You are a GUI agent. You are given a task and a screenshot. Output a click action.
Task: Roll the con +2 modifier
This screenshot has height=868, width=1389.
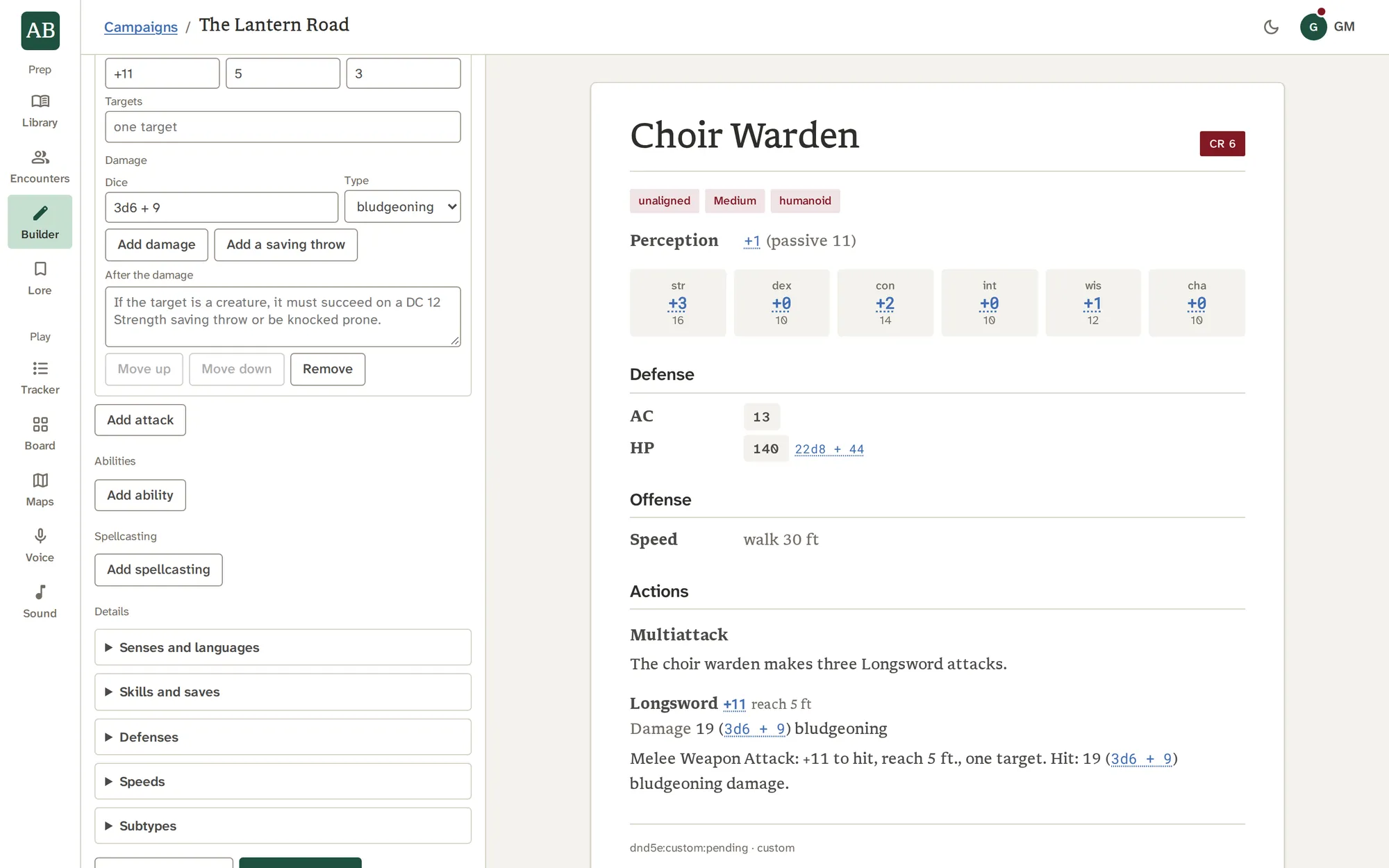click(x=885, y=304)
